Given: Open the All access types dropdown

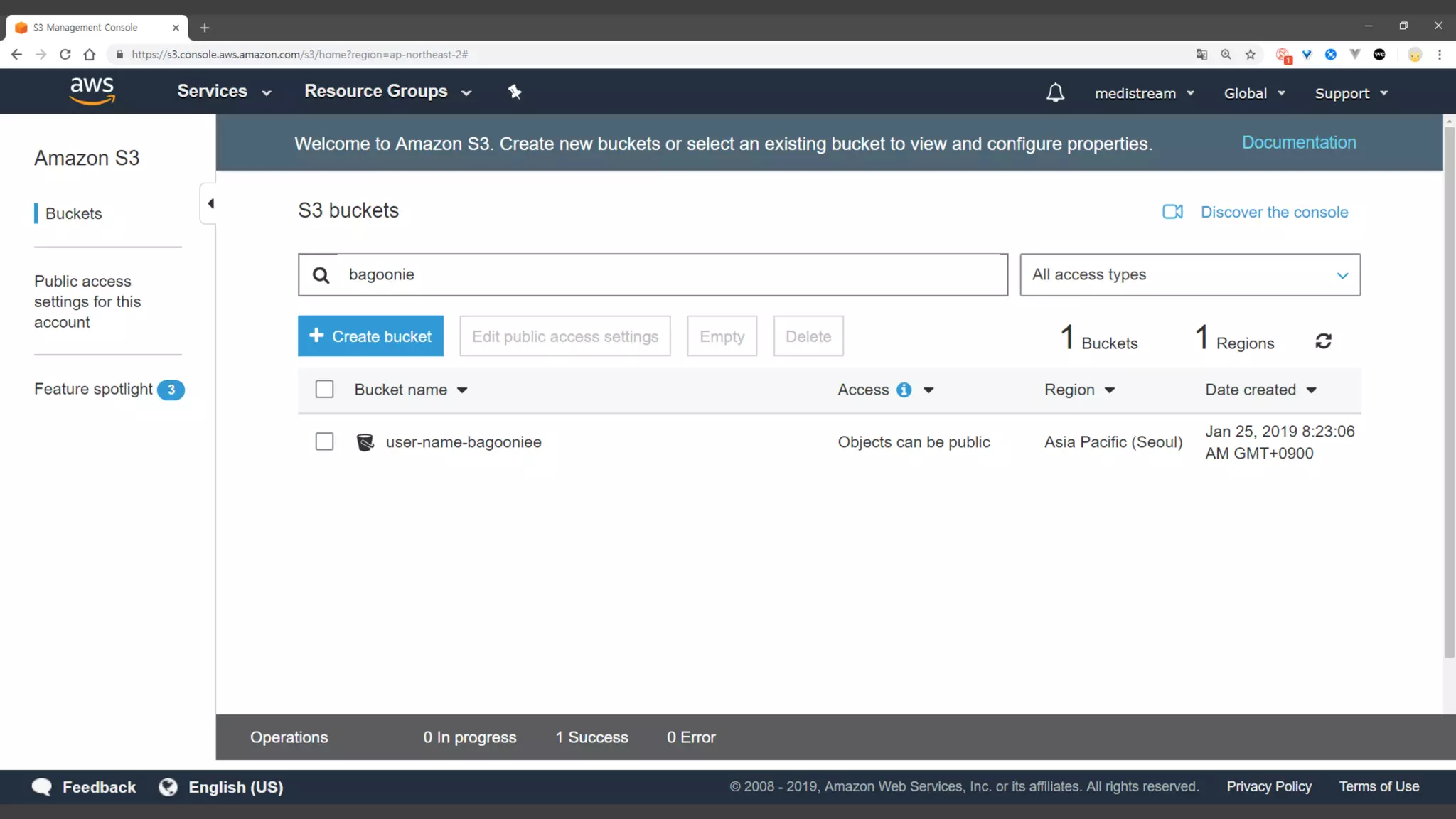Looking at the screenshot, I should (x=1189, y=274).
